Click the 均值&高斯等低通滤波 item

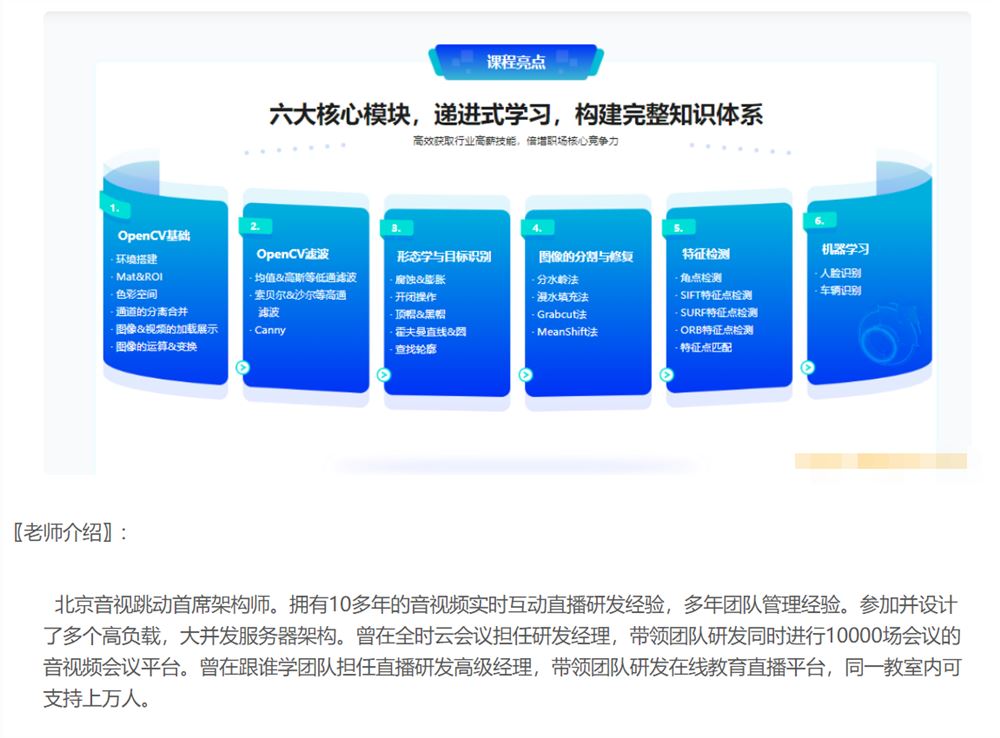(305, 277)
